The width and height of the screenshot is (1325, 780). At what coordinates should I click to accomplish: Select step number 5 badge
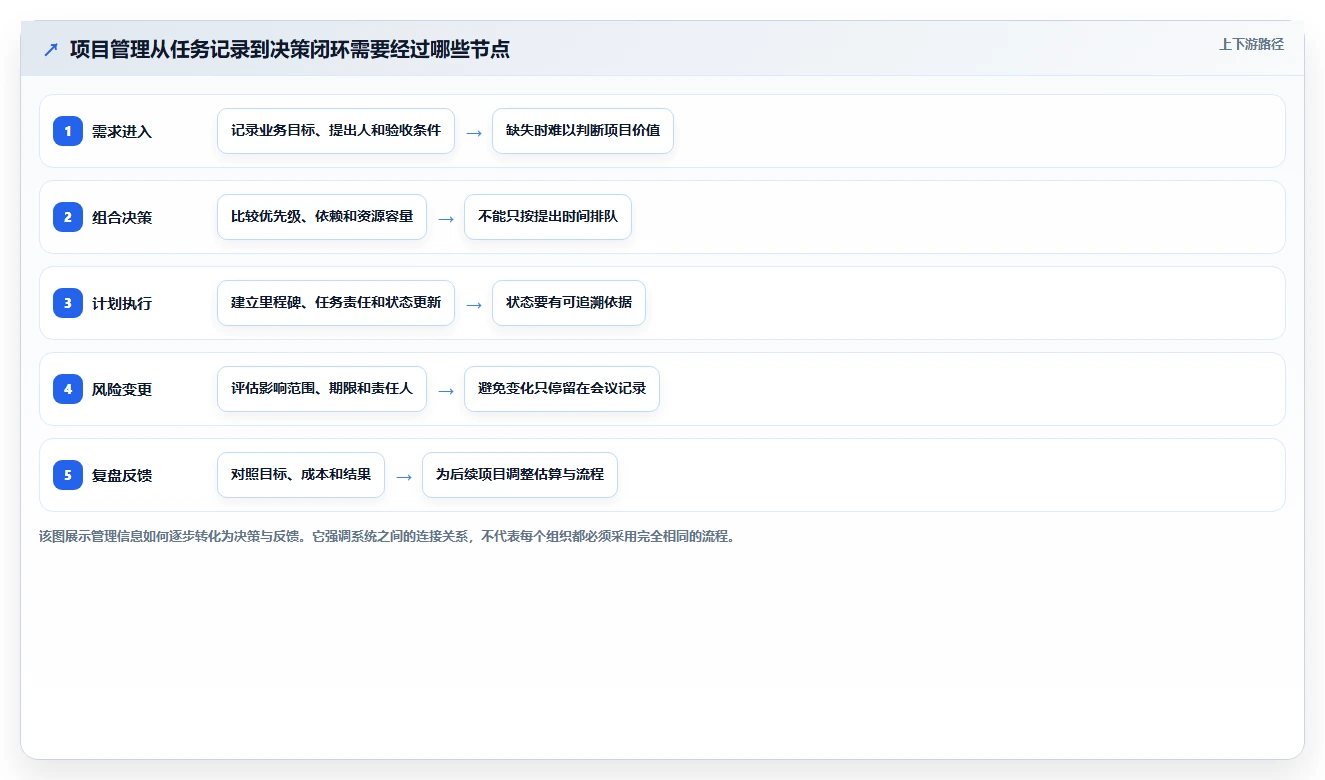[68, 475]
